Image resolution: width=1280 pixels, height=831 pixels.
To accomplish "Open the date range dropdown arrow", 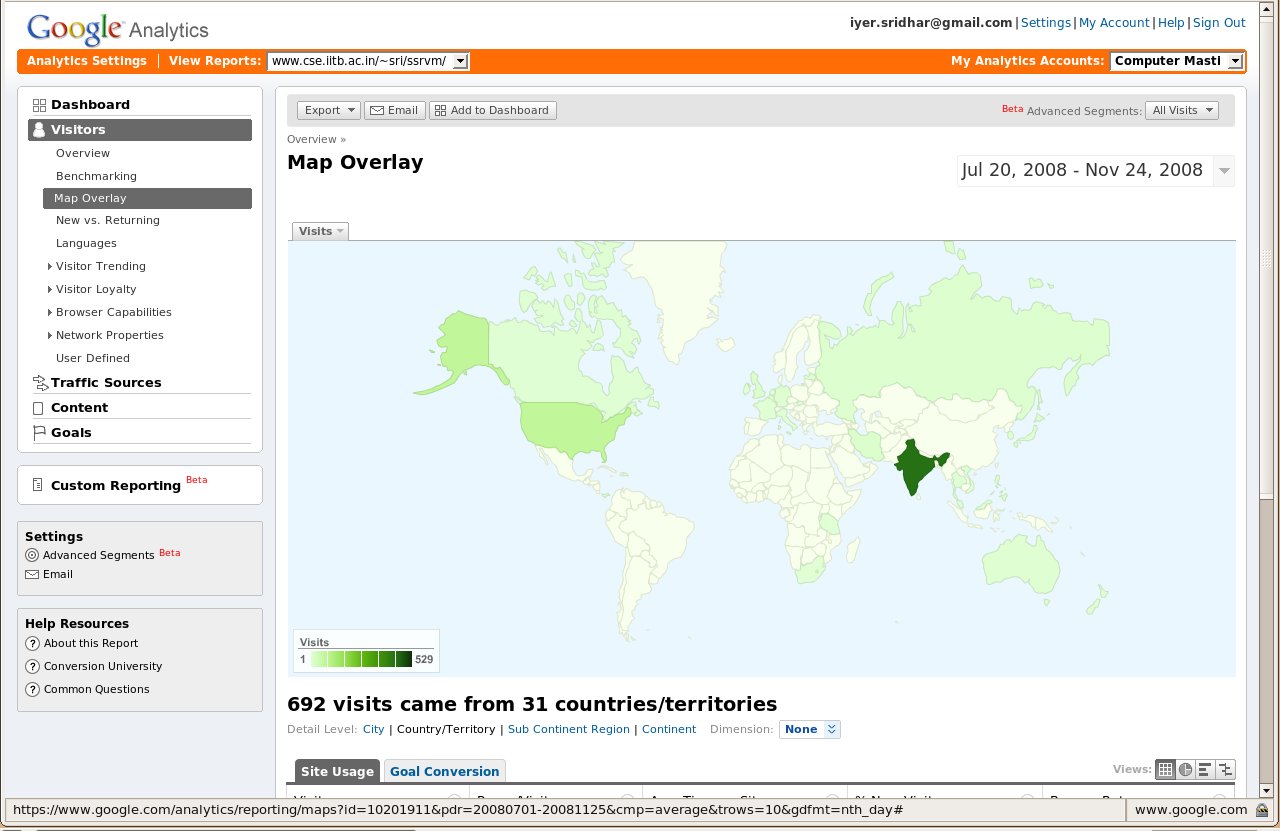I will (x=1223, y=171).
